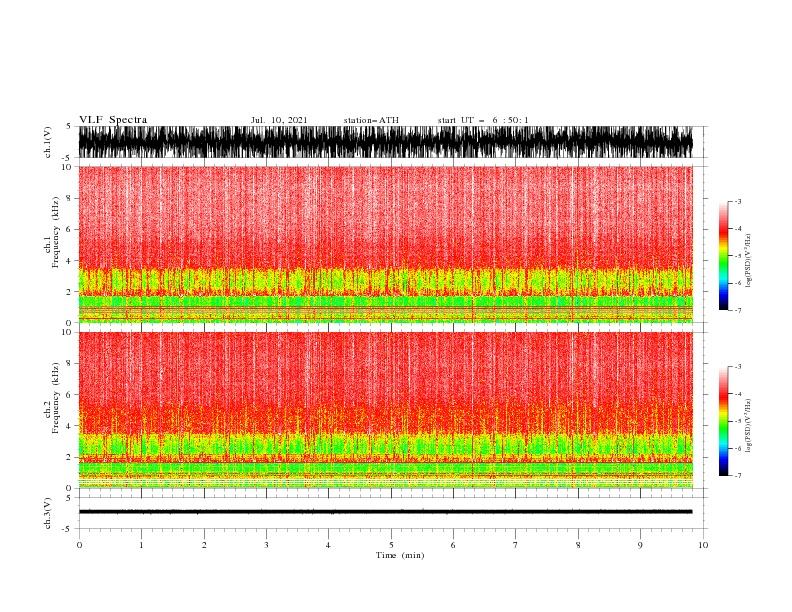Select the date text "Jul. 10, 2021"
The height and width of the screenshot is (612, 792).
coord(279,120)
